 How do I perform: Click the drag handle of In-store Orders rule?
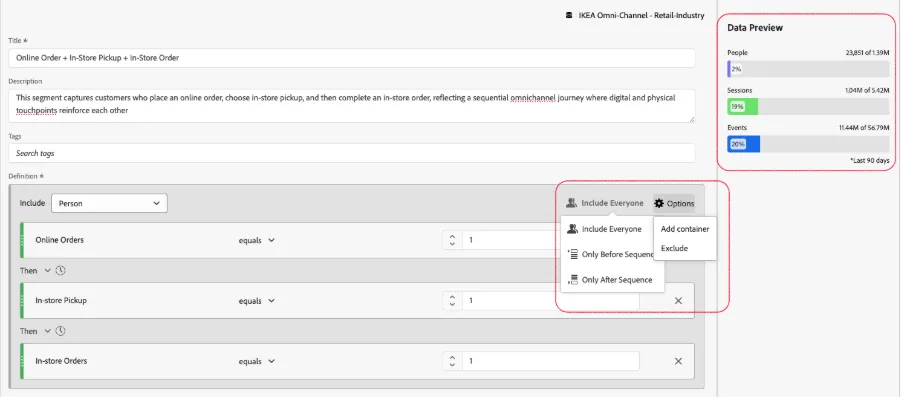click(x=22, y=361)
